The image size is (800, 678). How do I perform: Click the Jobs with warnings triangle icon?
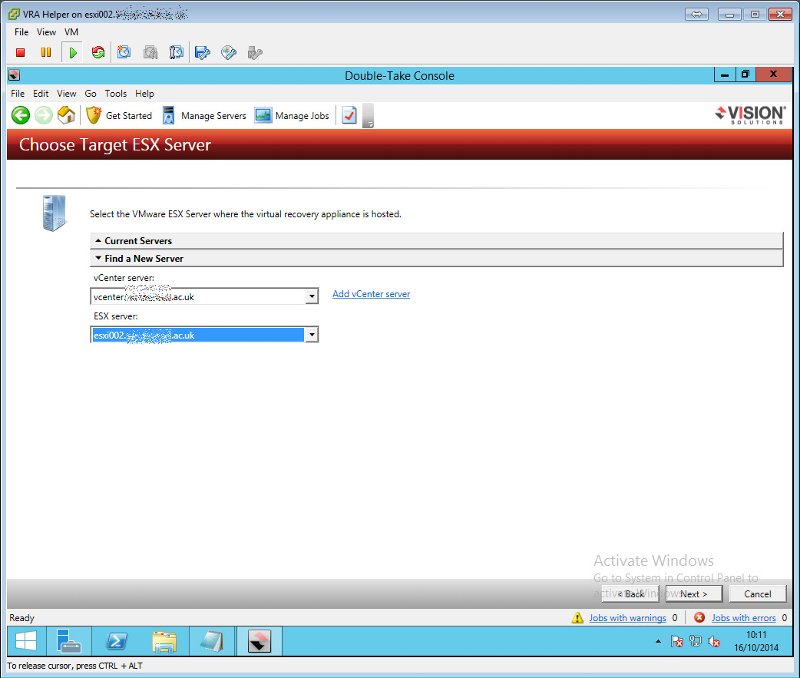pos(578,618)
